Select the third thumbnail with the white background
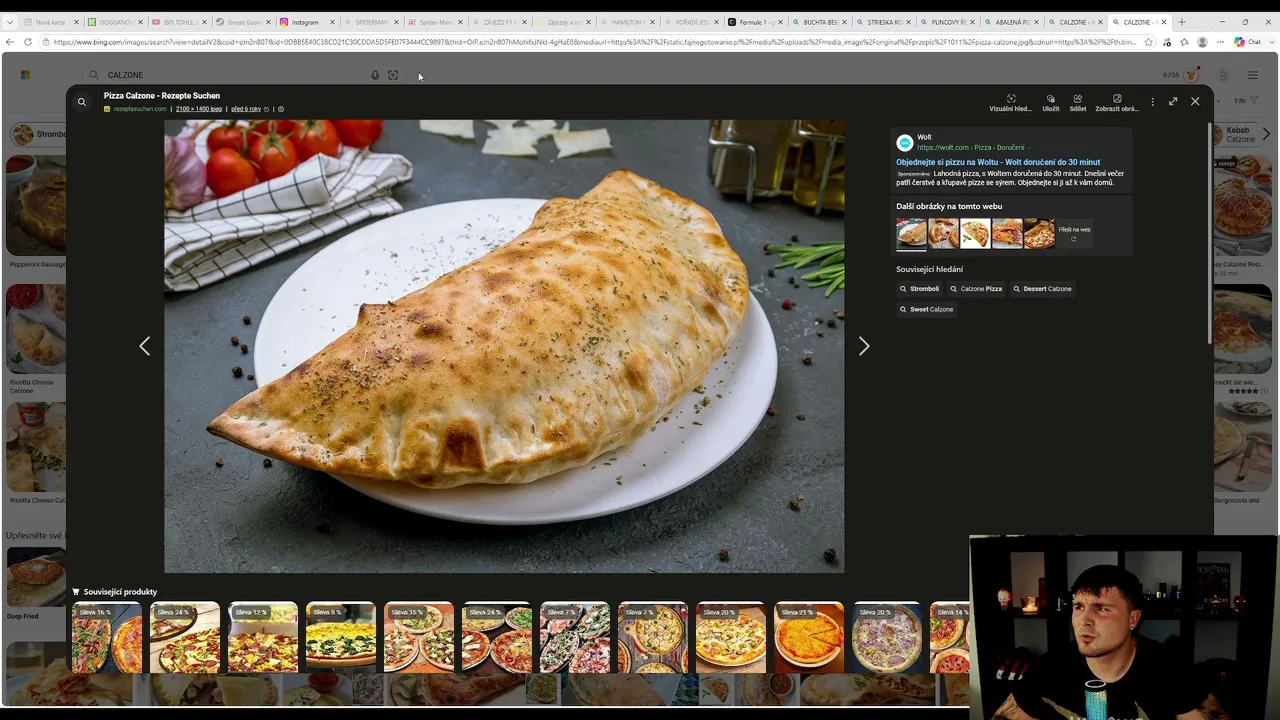 [x=975, y=233]
